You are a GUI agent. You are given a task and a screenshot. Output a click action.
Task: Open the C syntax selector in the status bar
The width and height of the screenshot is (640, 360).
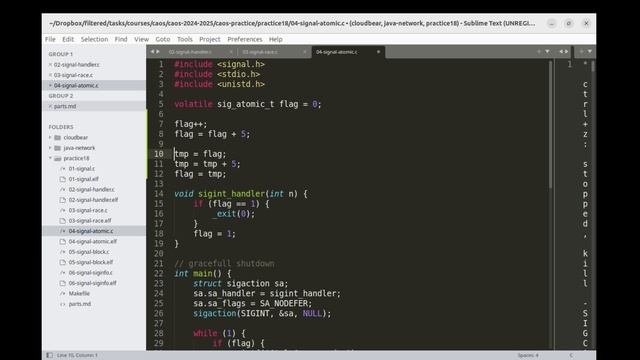571,355
